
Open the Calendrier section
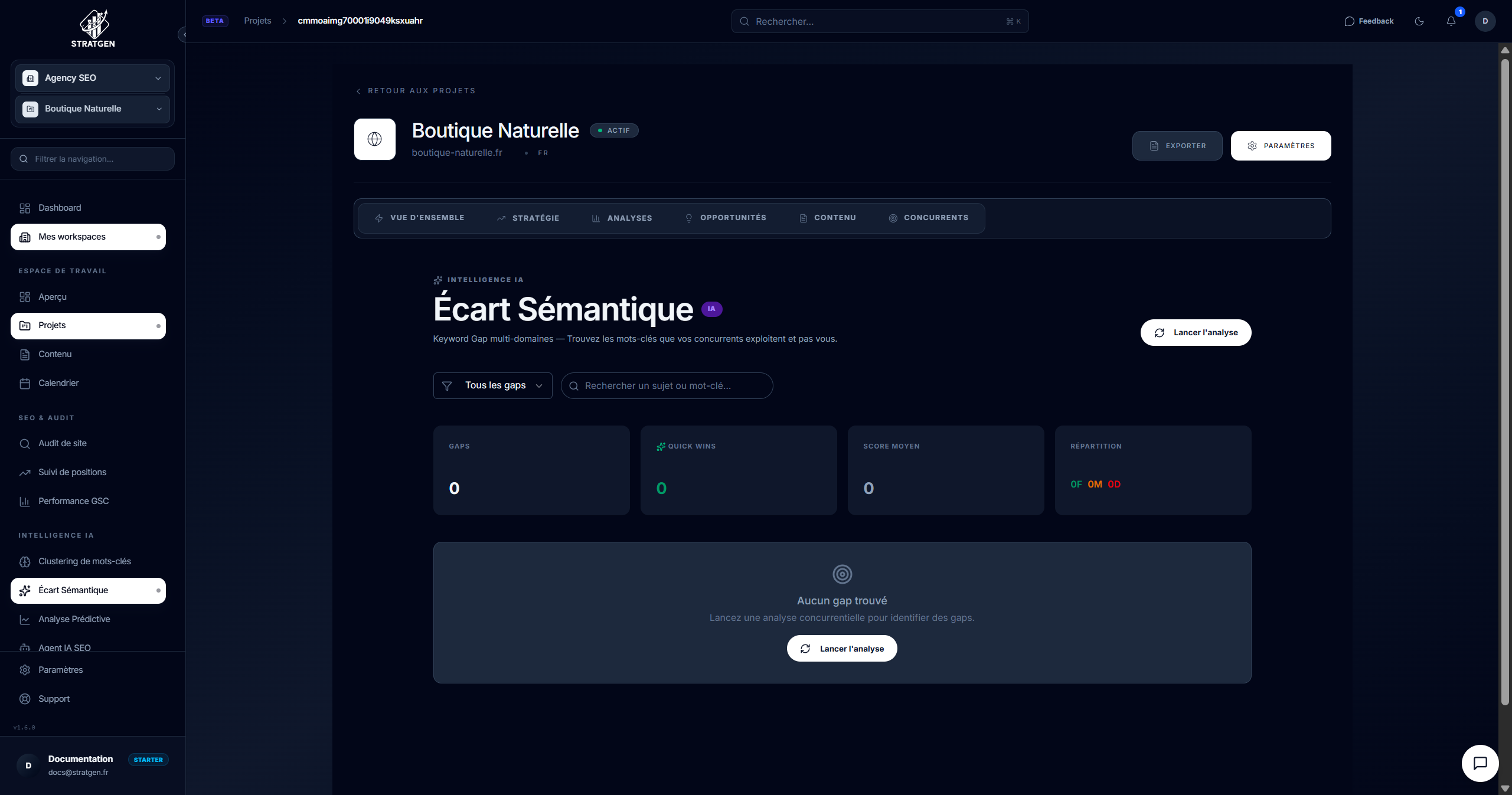click(x=58, y=383)
